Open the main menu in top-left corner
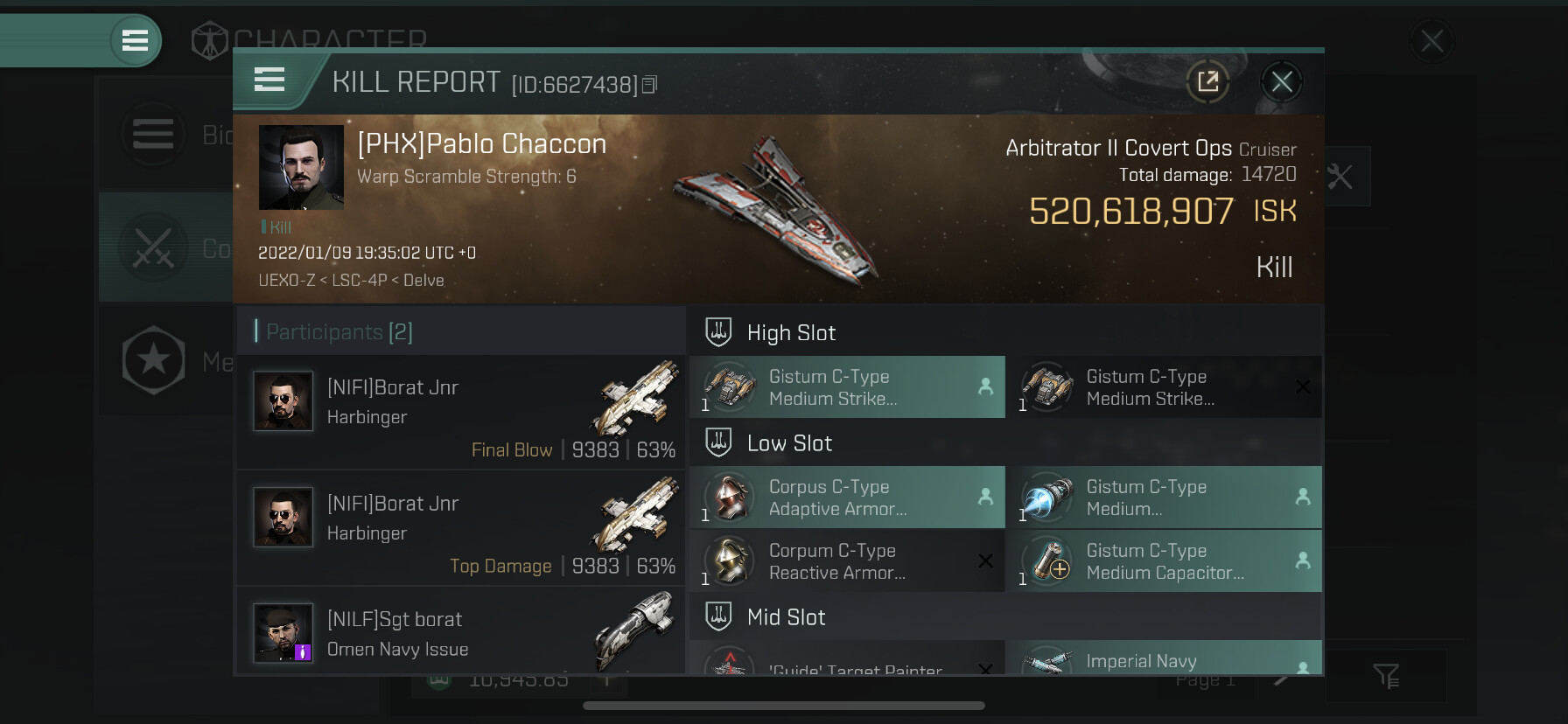This screenshot has height=724, width=1568. tap(135, 40)
